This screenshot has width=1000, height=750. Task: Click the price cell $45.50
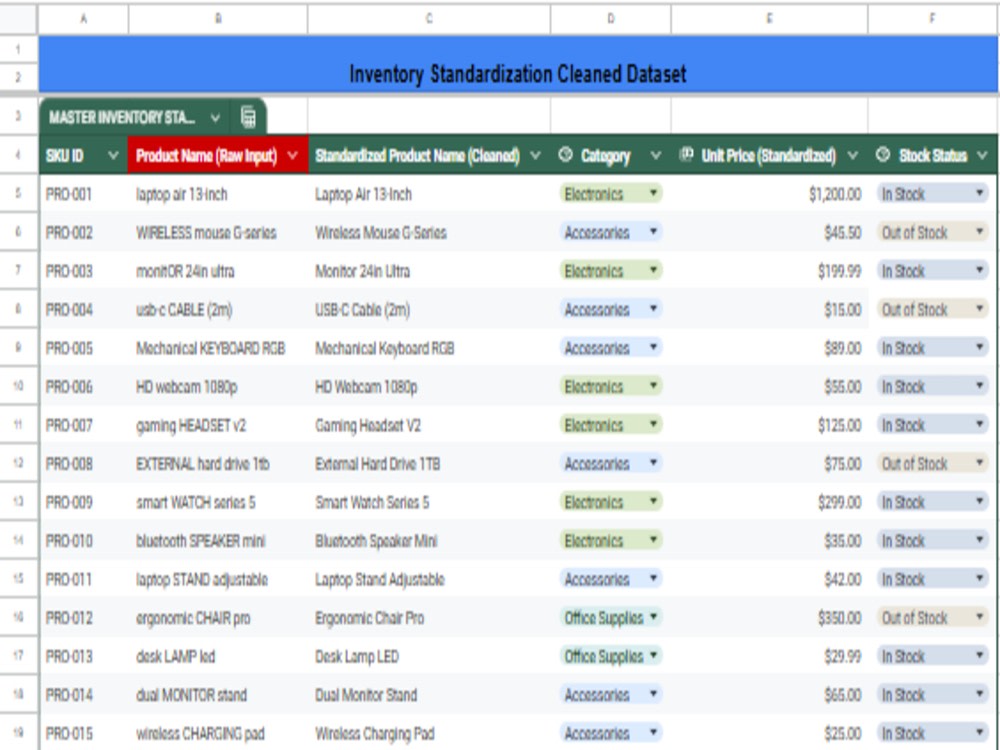770,232
